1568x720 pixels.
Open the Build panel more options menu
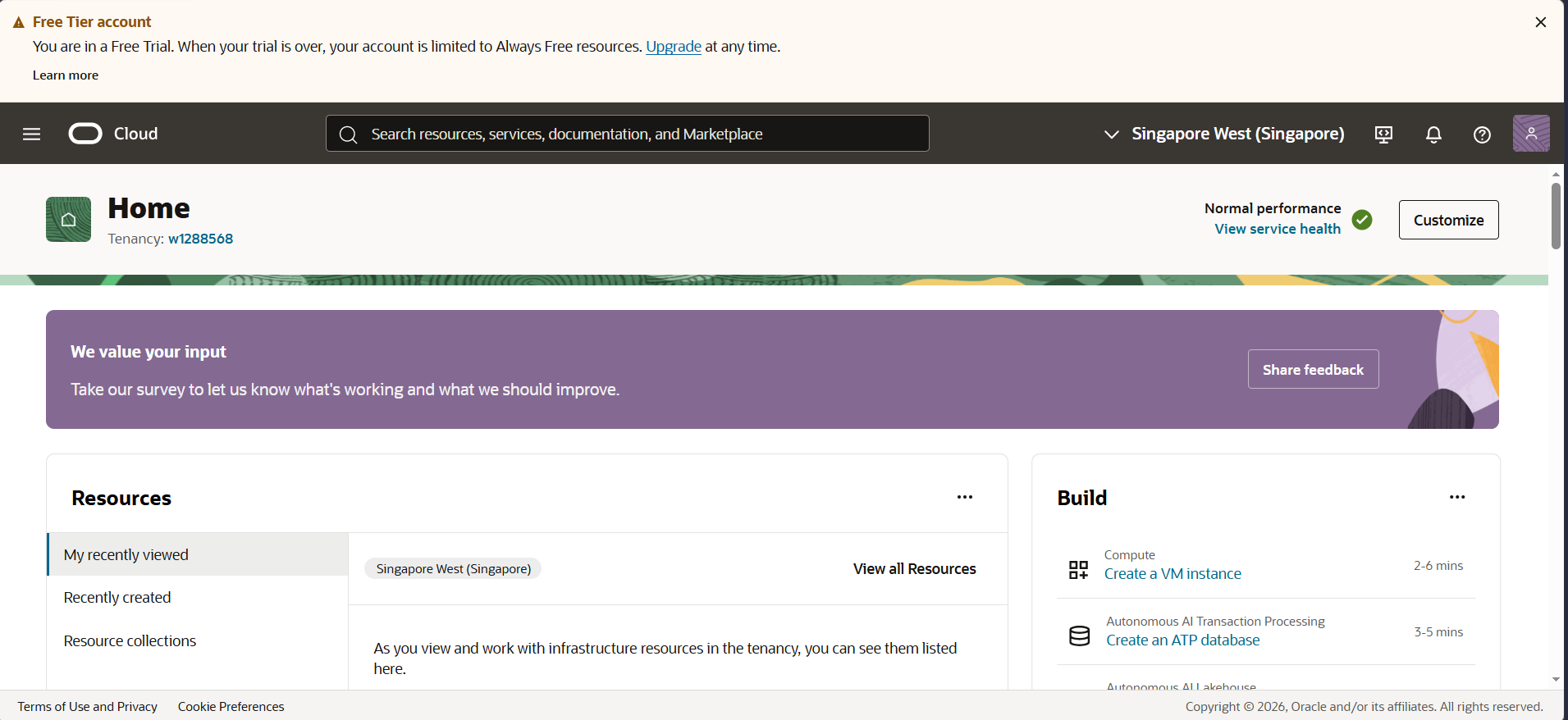click(1457, 497)
